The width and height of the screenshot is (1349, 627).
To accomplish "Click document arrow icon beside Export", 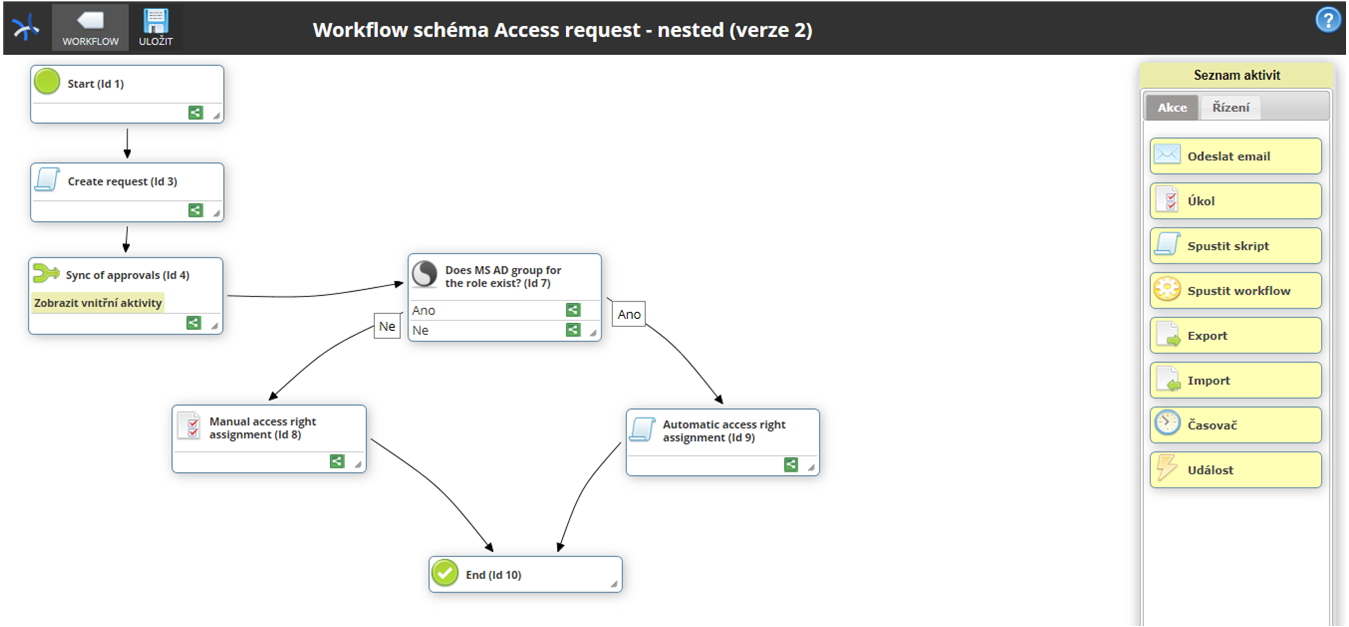I will [1167, 335].
